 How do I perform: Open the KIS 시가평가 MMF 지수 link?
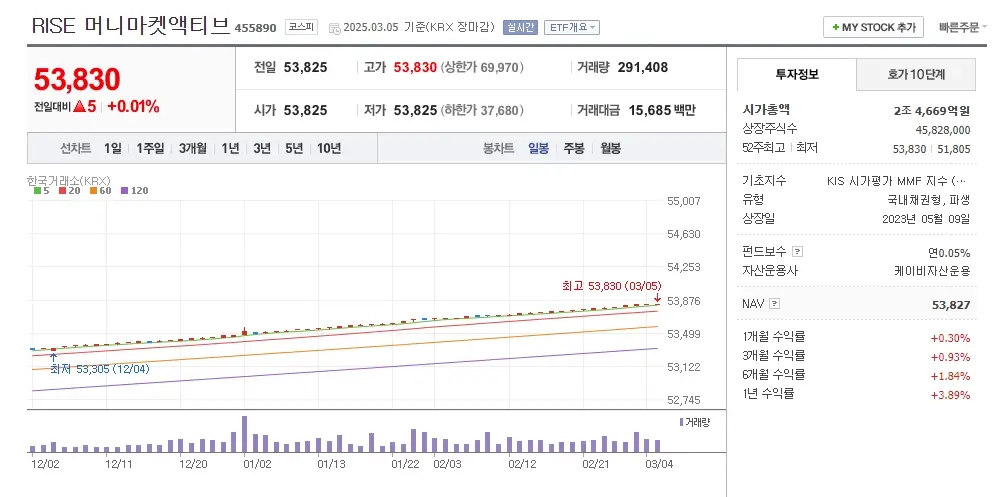[896, 181]
